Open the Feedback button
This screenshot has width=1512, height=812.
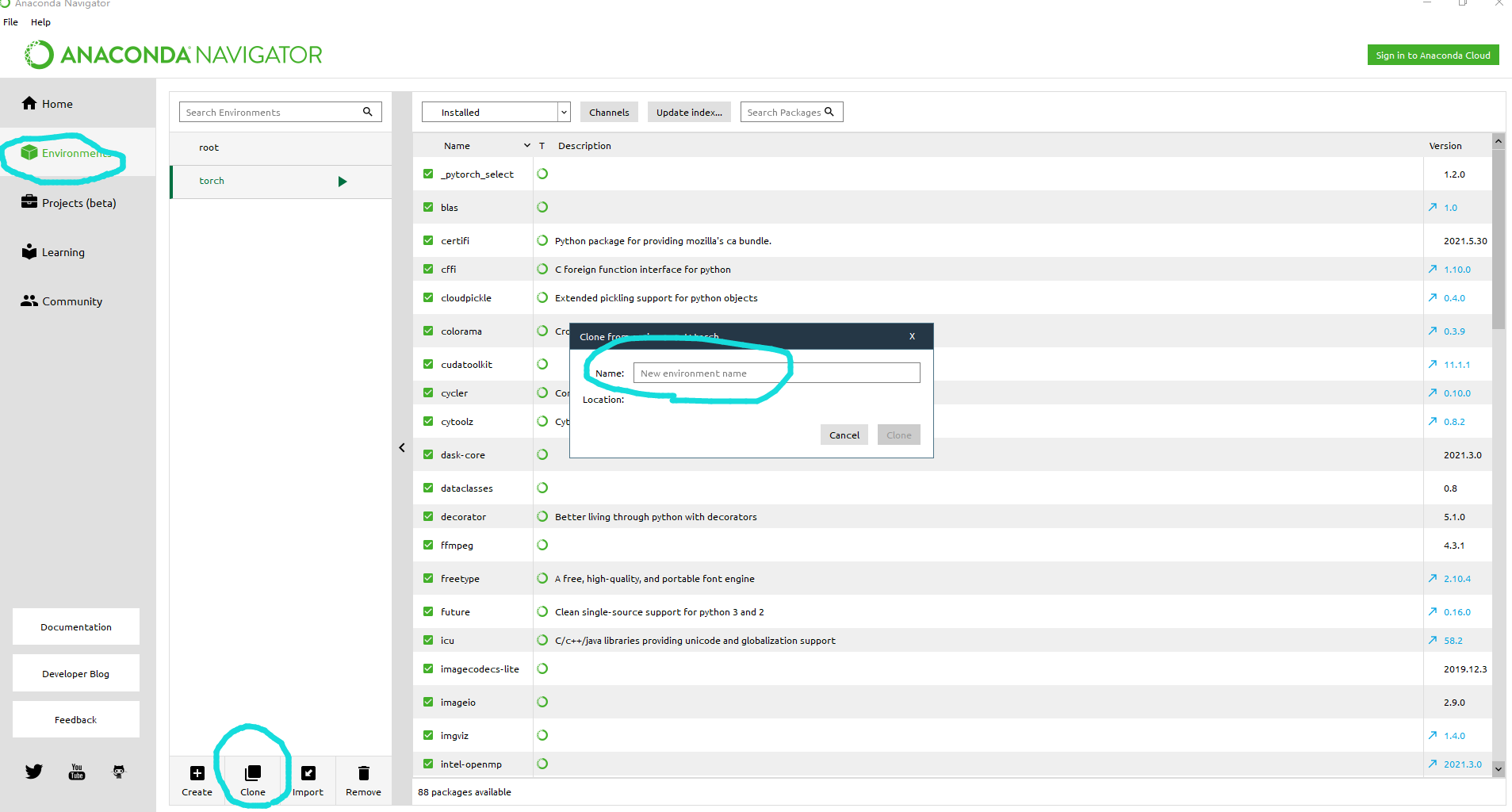(x=76, y=719)
